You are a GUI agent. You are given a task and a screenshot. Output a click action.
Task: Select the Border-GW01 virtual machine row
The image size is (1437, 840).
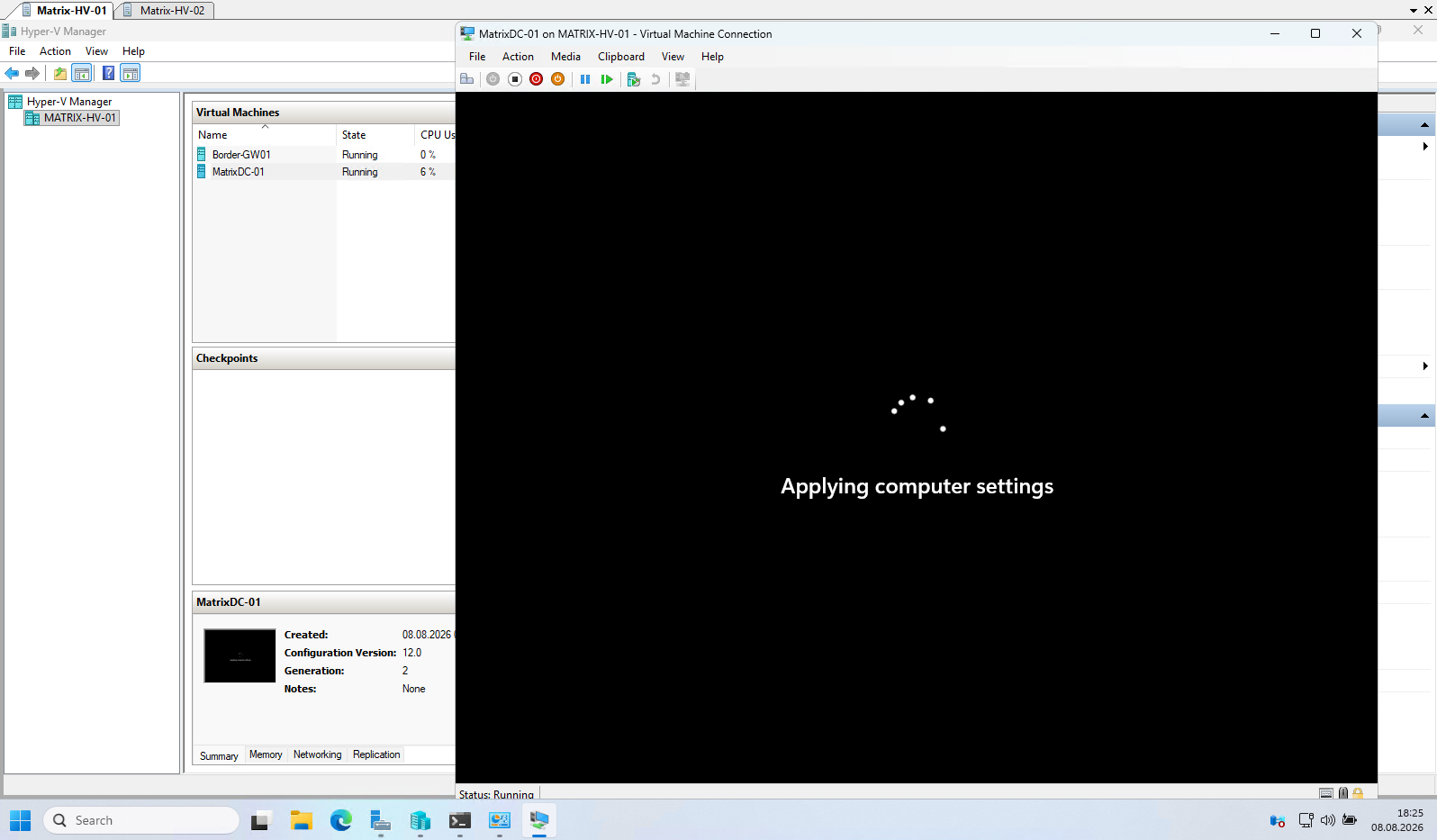click(x=324, y=155)
